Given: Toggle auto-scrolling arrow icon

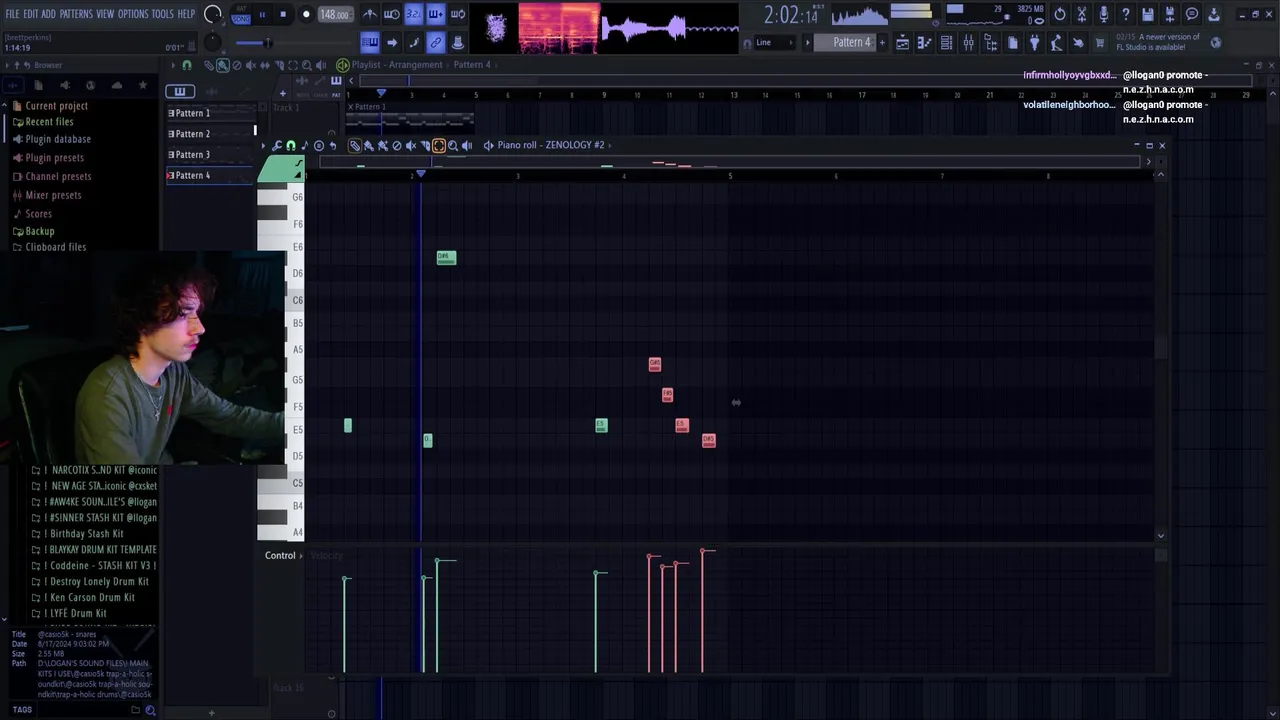Looking at the screenshot, I should coord(392,42).
